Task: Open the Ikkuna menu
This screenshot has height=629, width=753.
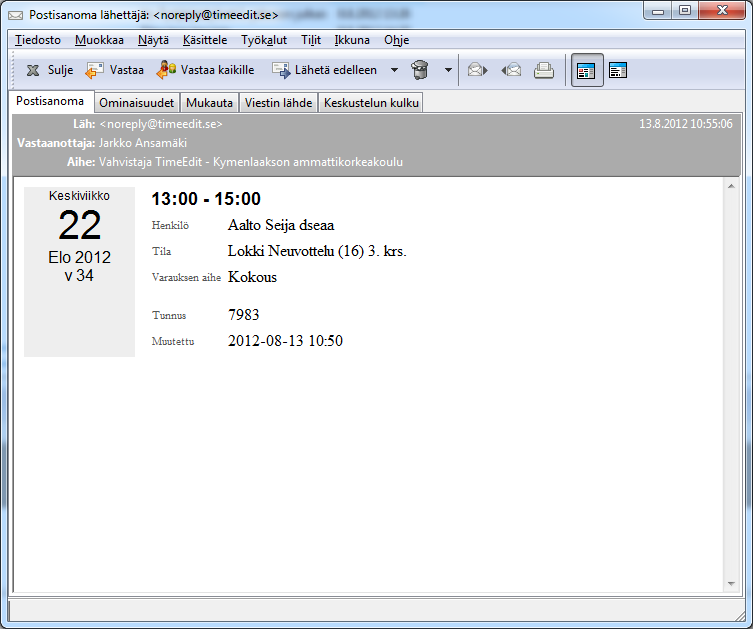Action: [352, 40]
